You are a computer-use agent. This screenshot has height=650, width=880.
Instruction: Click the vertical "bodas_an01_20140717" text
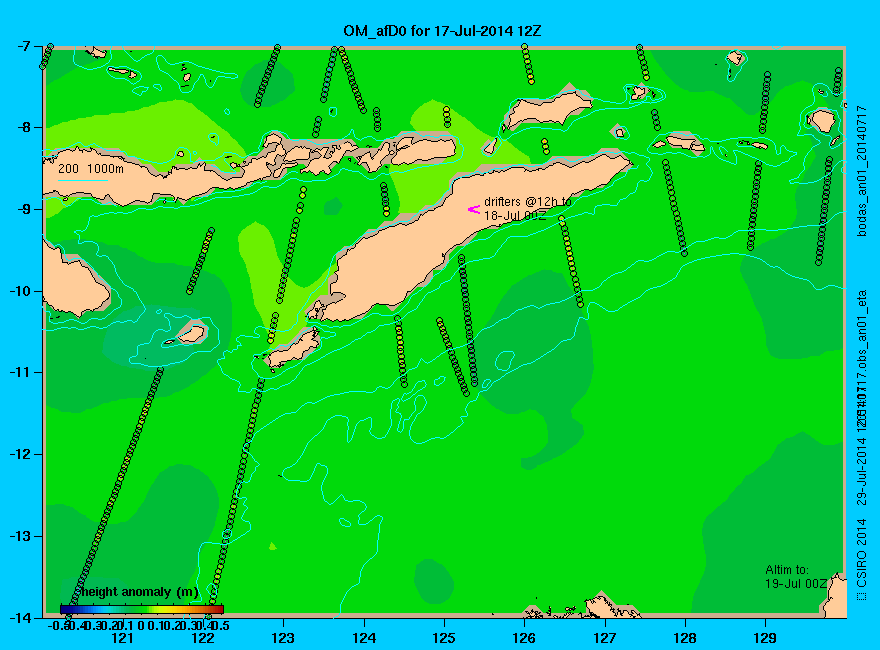(x=861, y=171)
